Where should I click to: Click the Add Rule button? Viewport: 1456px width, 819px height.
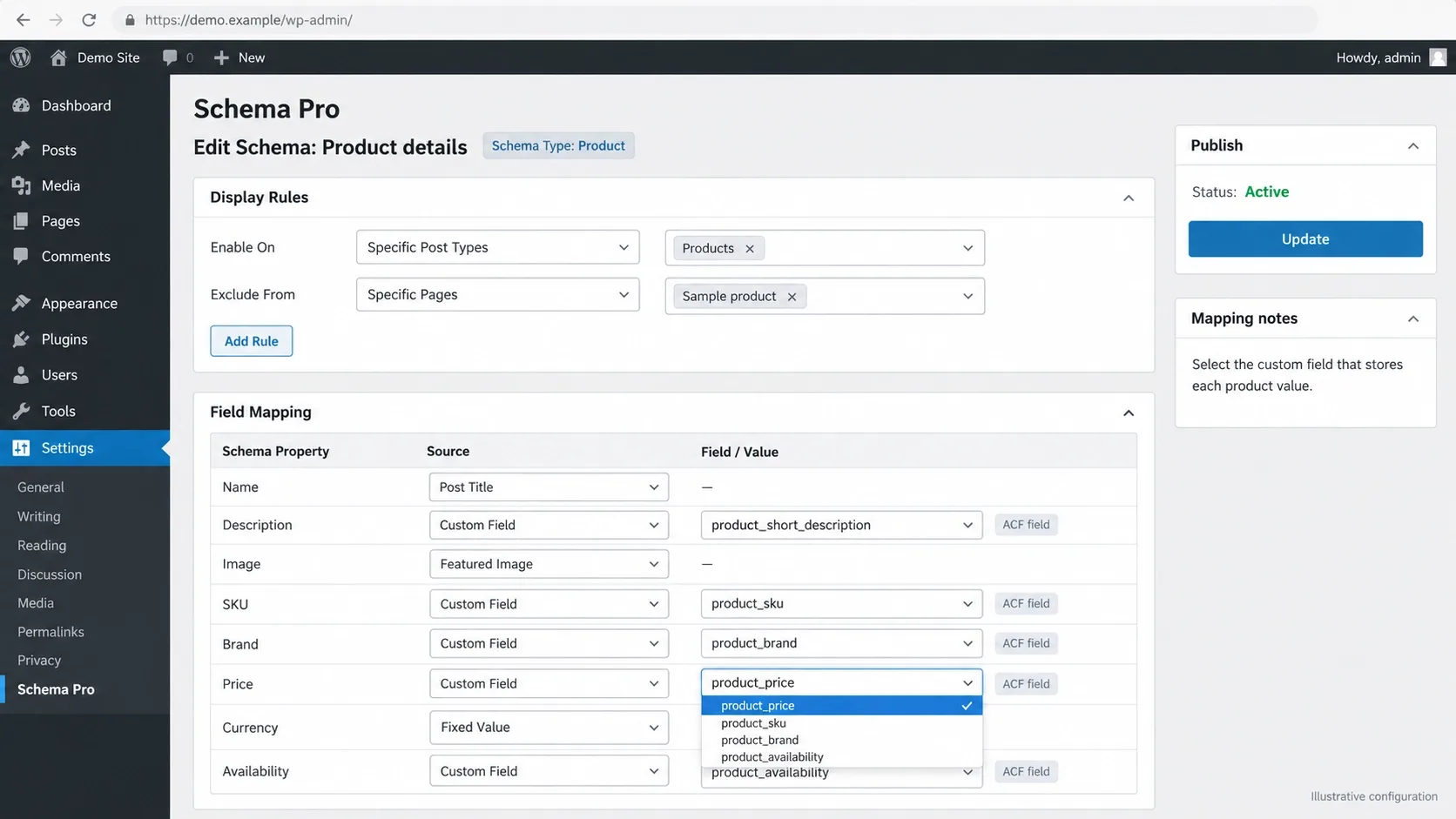click(x=252, y=341)
